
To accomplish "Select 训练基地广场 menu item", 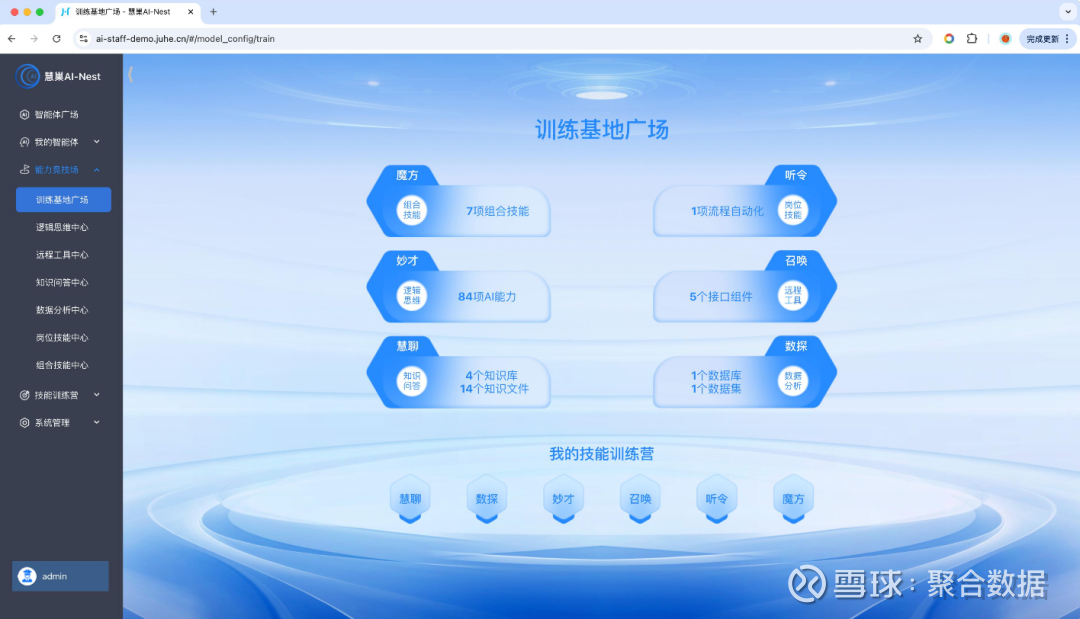I will tap(63, 200).
